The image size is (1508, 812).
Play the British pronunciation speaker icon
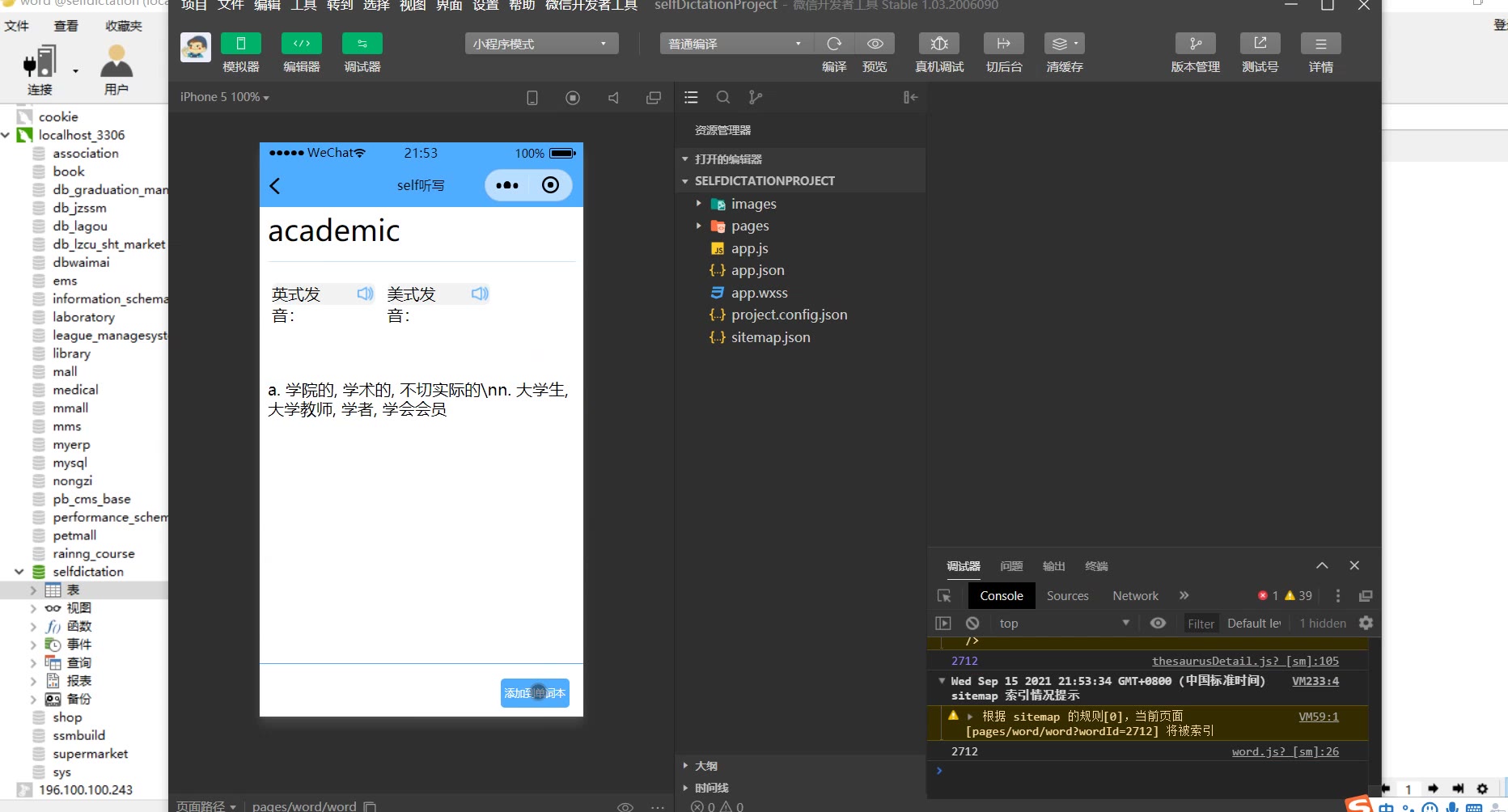click(x=365, y=294)
